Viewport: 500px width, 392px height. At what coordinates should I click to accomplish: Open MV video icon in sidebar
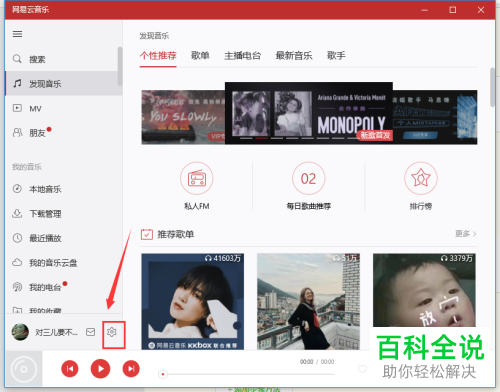tap(17, 108)
